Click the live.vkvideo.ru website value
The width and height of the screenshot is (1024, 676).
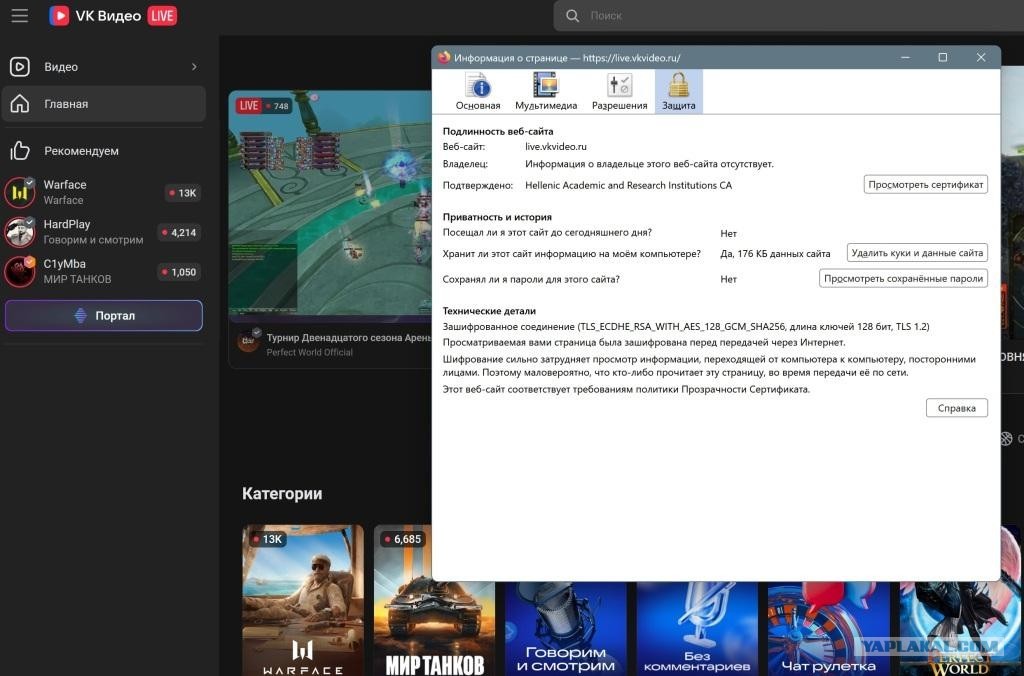556,146
